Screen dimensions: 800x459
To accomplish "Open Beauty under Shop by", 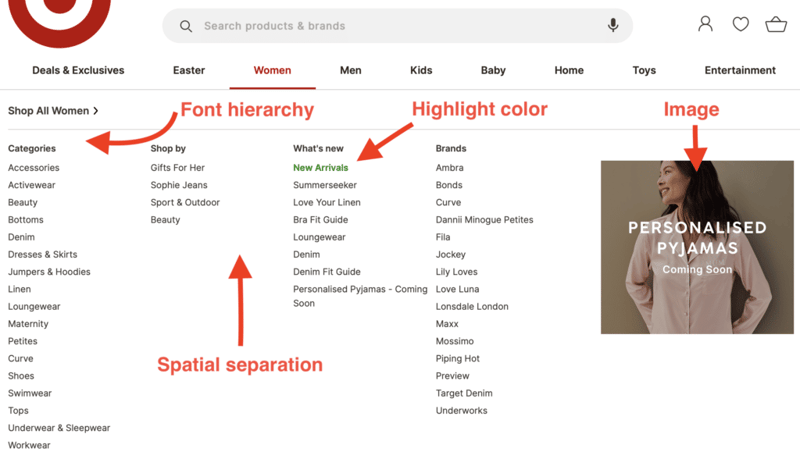I will click(x=165, y=220).
